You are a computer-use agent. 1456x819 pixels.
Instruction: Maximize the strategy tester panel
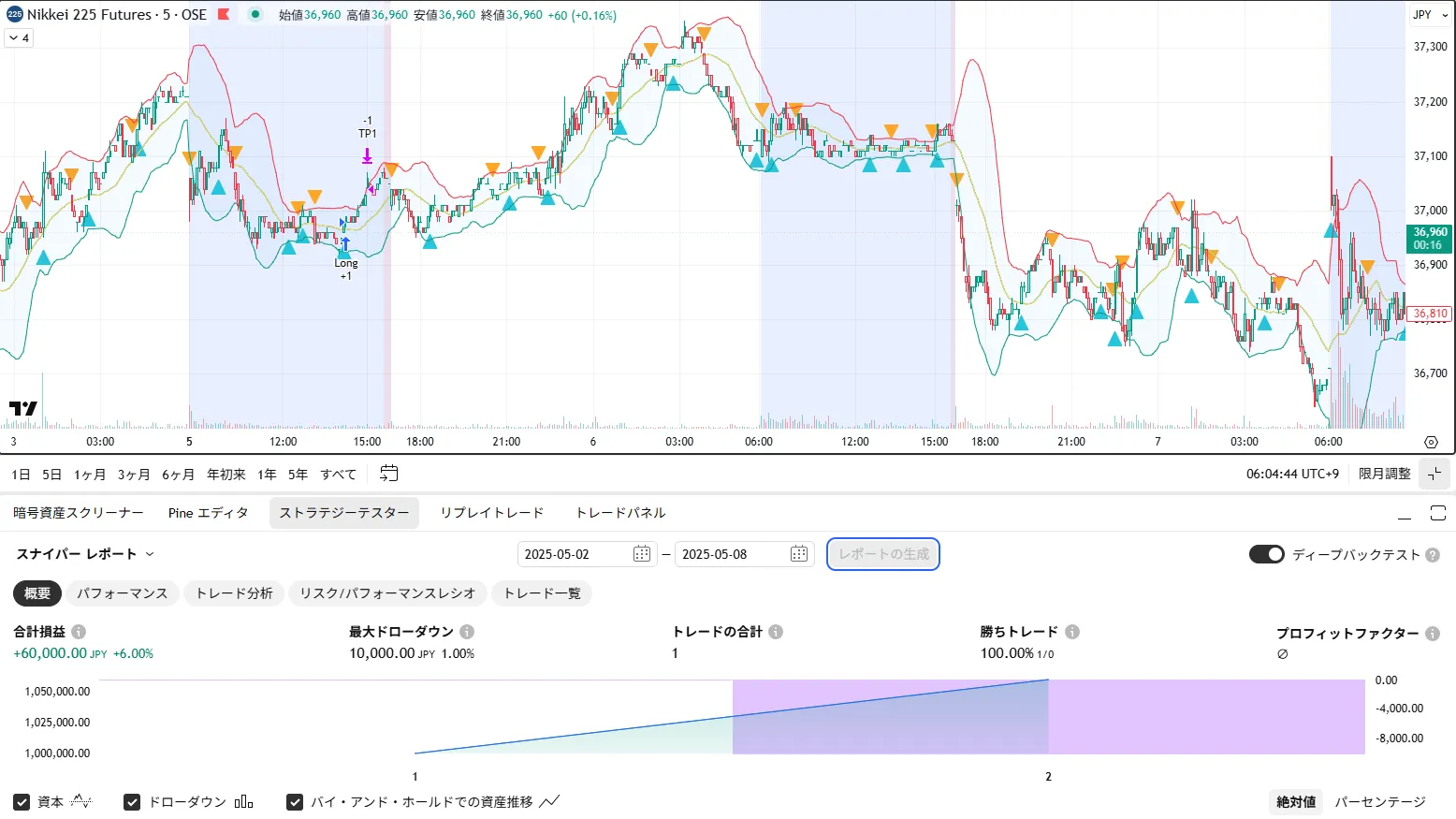(1438, 513)
